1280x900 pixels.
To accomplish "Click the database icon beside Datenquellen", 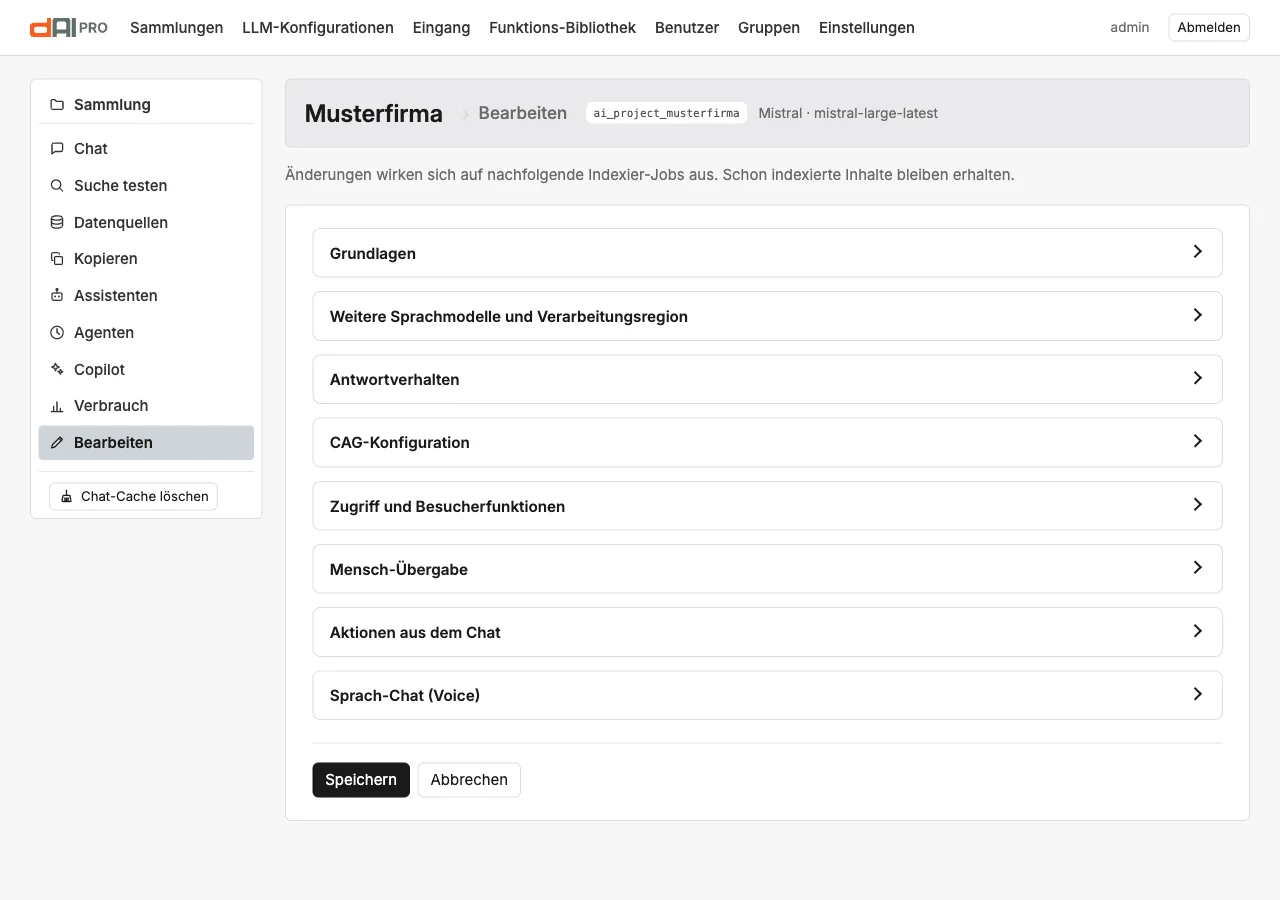I will (x=57, y=223).
